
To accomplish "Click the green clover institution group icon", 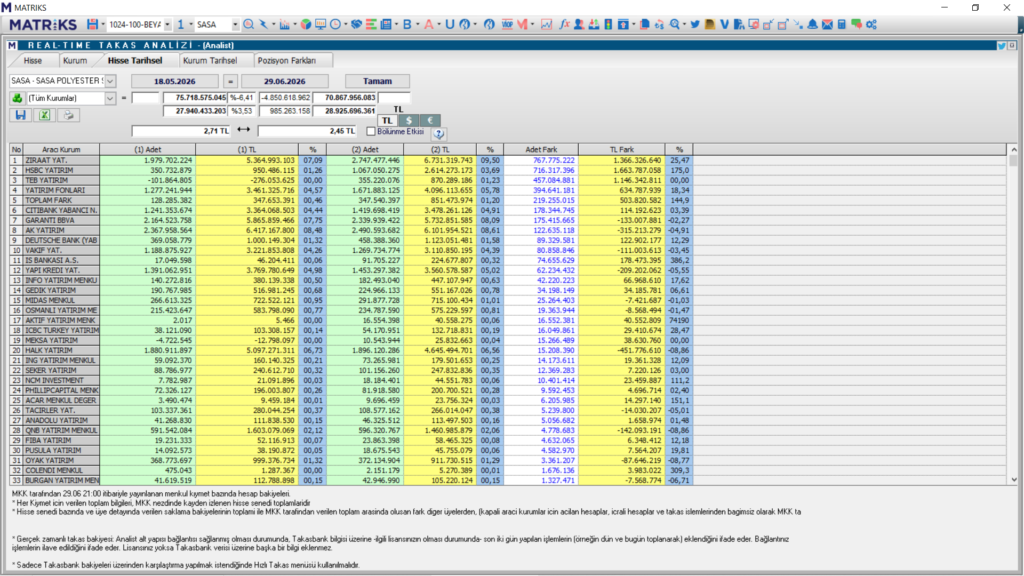I will tap(17, 98).
